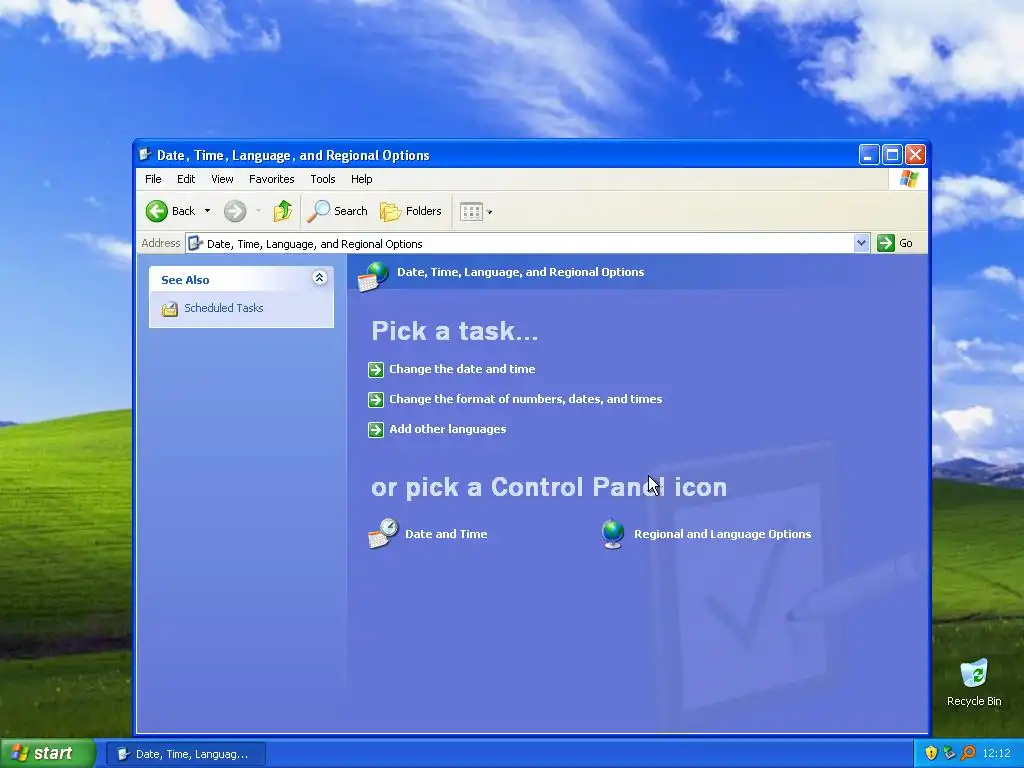
Task: Click Regional and Language Options label
Action: click(x=722, y=534)
